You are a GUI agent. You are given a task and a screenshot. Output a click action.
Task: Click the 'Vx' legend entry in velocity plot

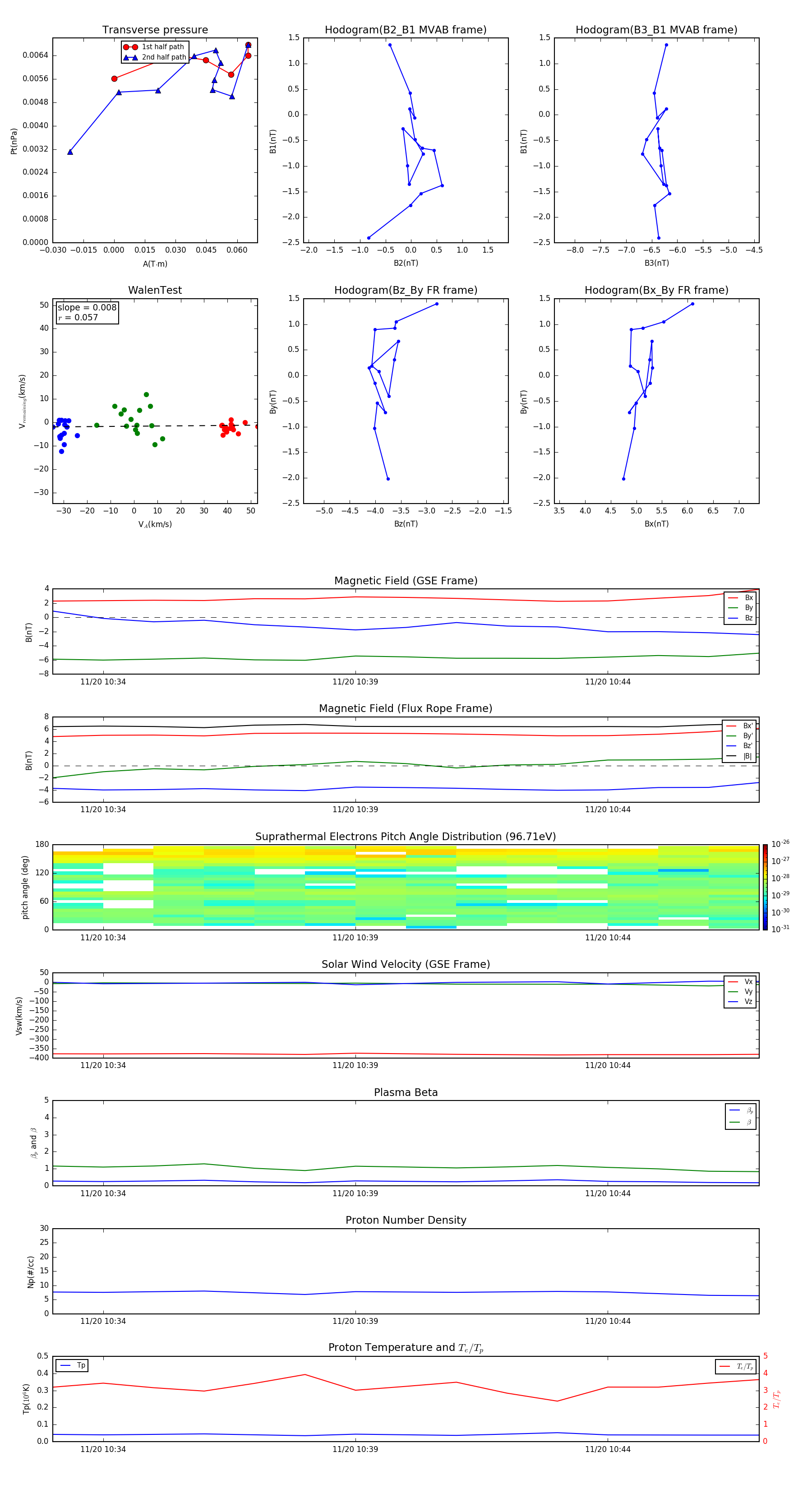[741, 982]
